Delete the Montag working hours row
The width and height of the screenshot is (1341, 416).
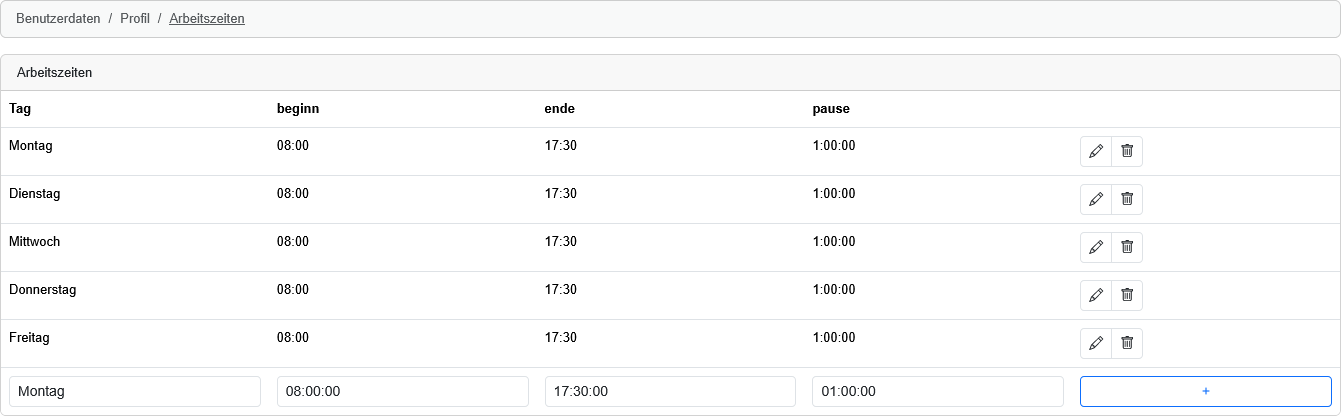click(1127, 151)
